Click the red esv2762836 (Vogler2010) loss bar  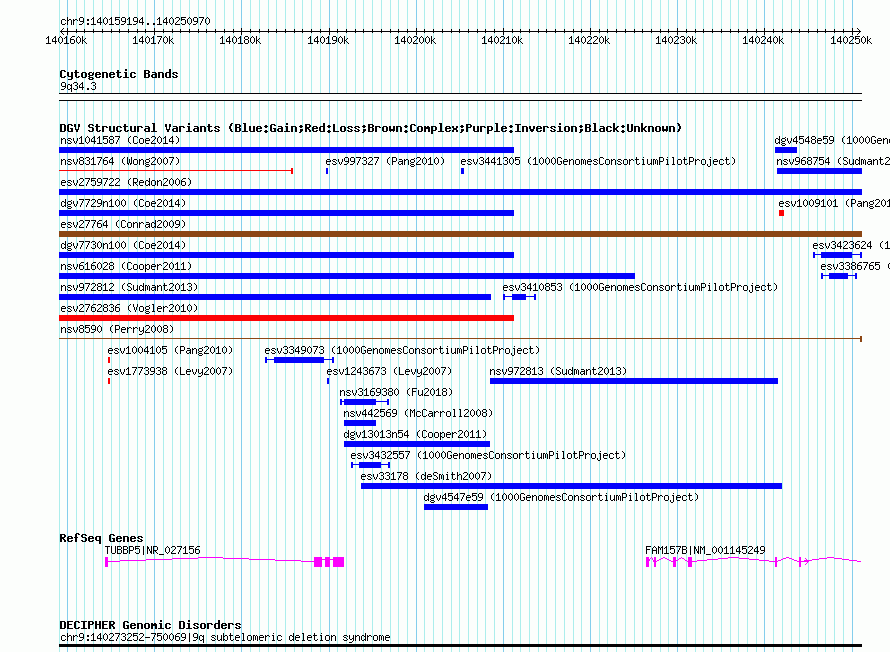pos(287,318)
